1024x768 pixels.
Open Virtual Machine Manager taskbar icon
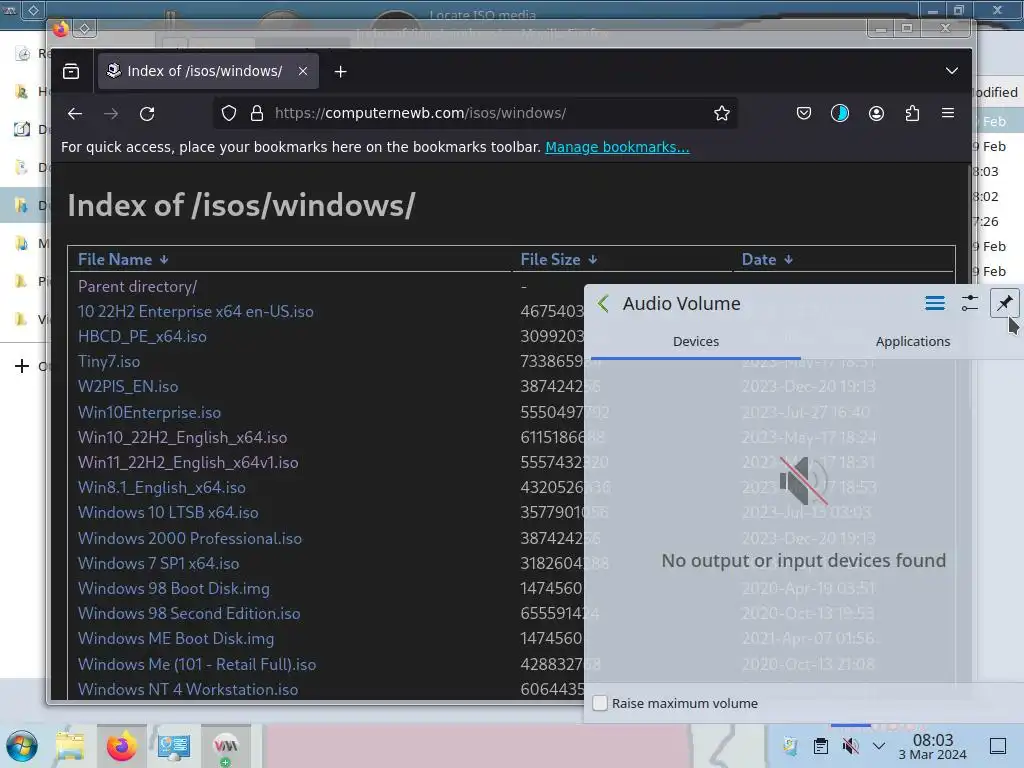[x=225, y=746]
